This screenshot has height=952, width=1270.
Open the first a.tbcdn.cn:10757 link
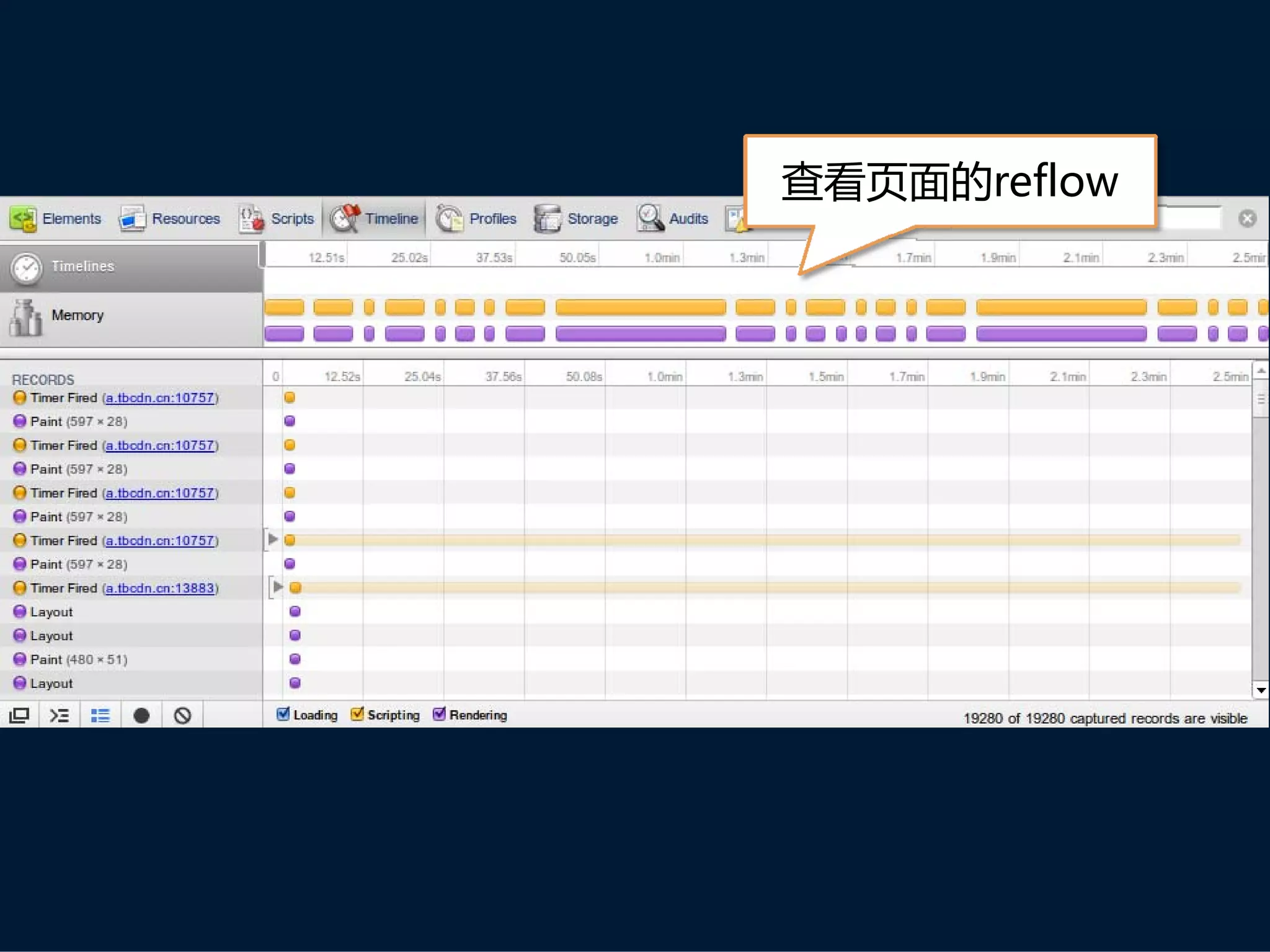[x=160, y=397]
